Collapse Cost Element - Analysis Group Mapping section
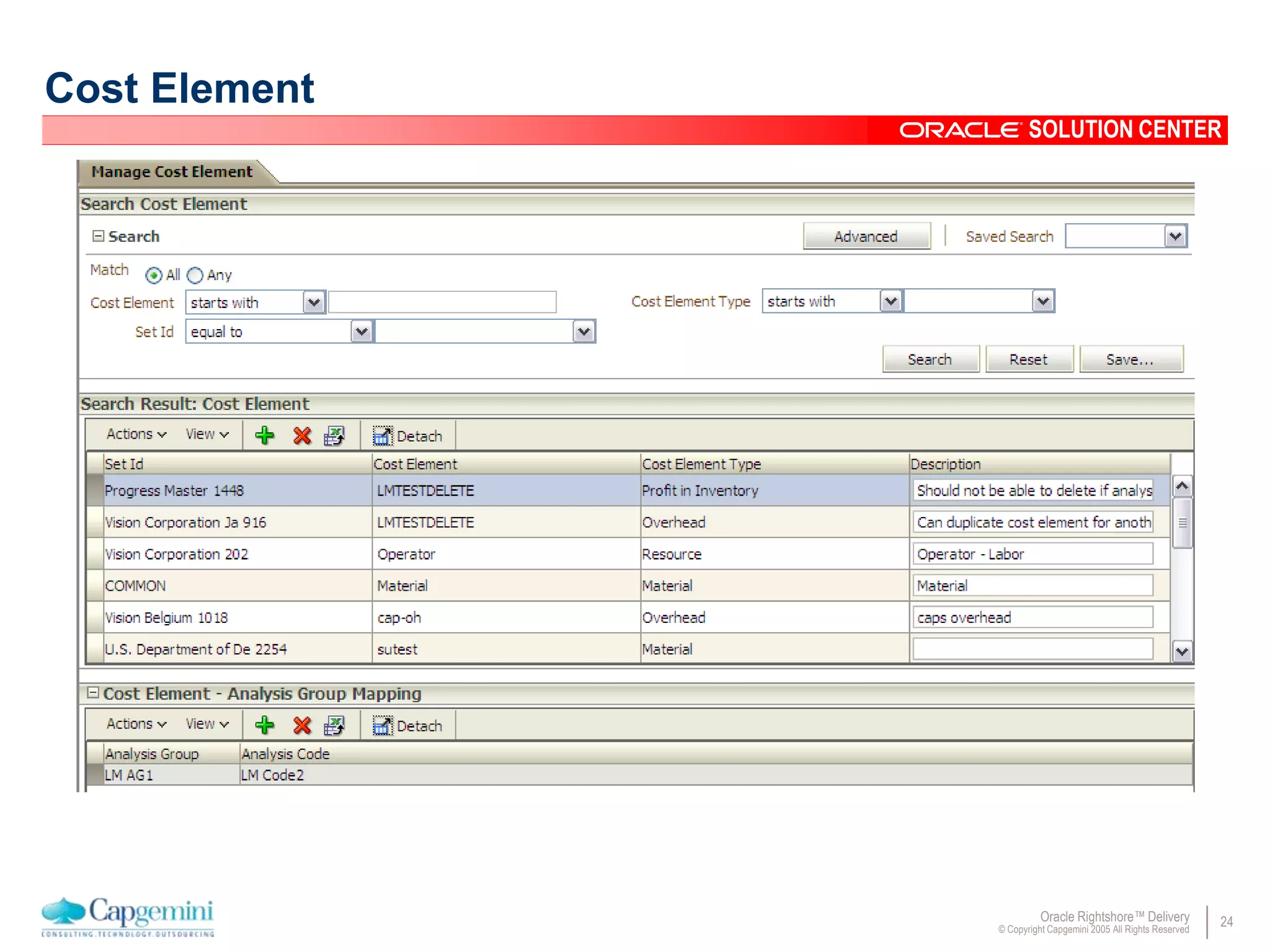Screen dimensions: 1270x952 click(x=93, y=693)
